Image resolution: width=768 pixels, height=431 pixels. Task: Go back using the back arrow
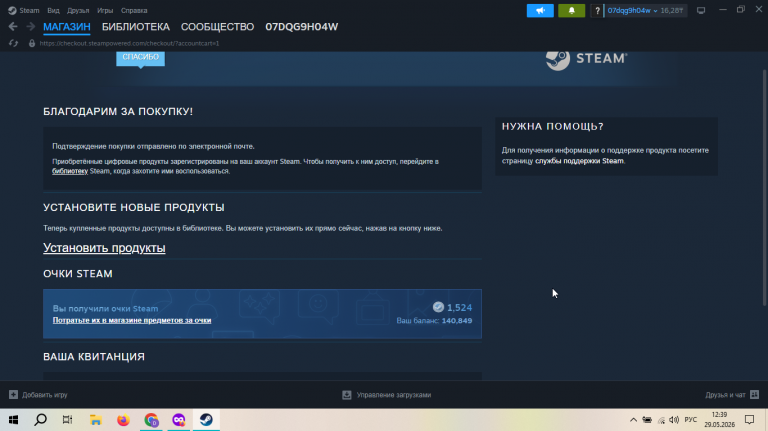pos(13,26)
